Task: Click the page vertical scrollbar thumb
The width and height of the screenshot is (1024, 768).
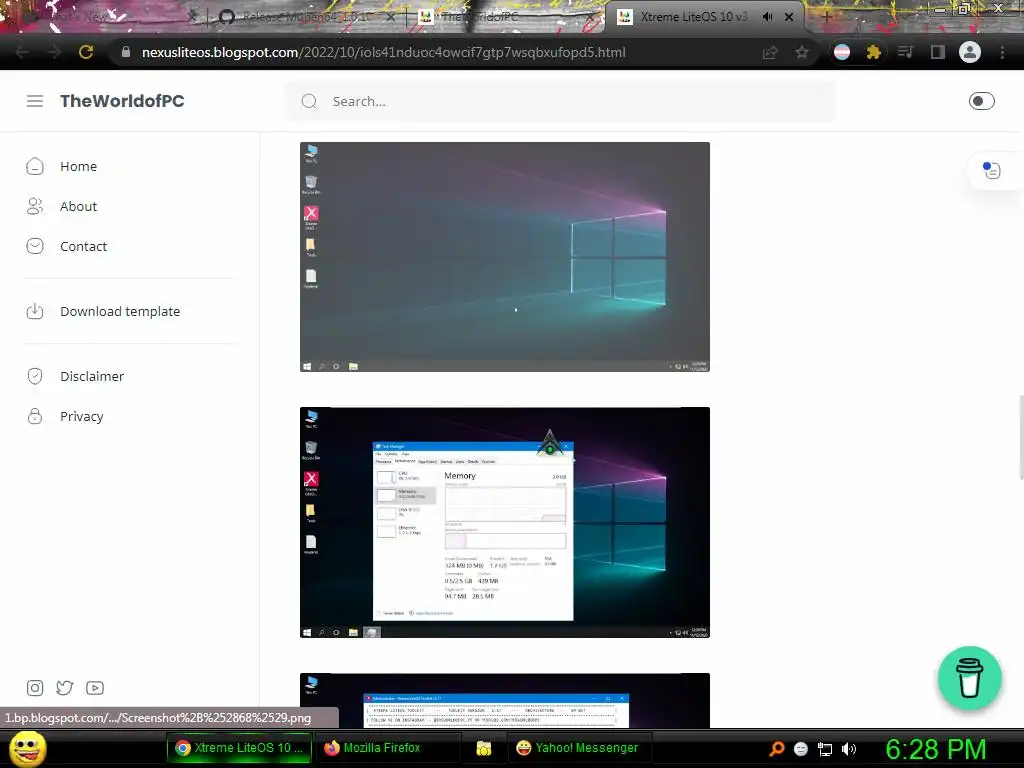Action: point(1021,437)
